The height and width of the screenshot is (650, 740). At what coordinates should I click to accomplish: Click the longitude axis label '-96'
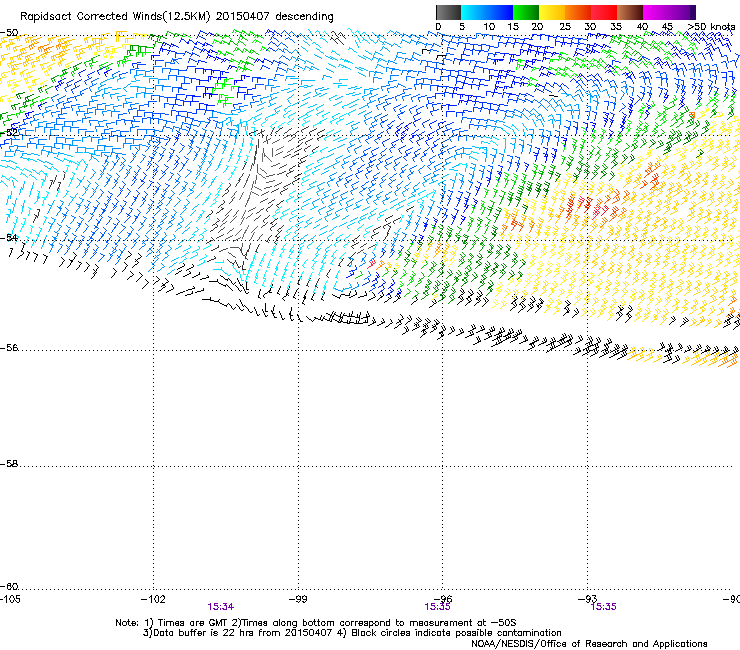443,599
